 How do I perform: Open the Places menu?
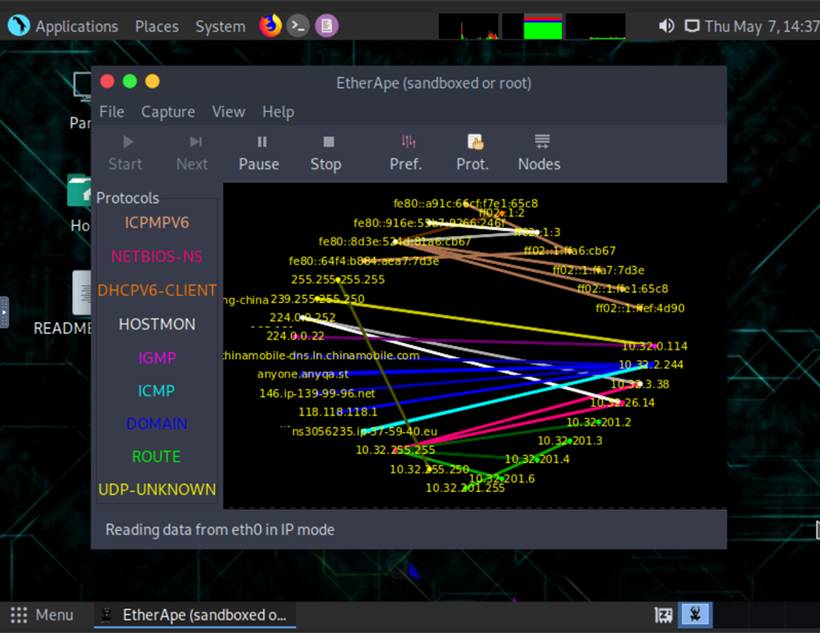click(157, 26)
